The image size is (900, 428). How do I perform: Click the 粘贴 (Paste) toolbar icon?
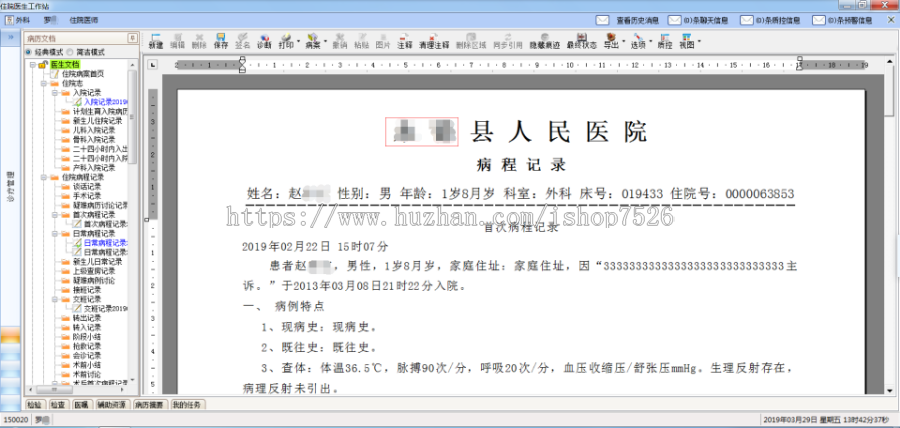point(362,41)
